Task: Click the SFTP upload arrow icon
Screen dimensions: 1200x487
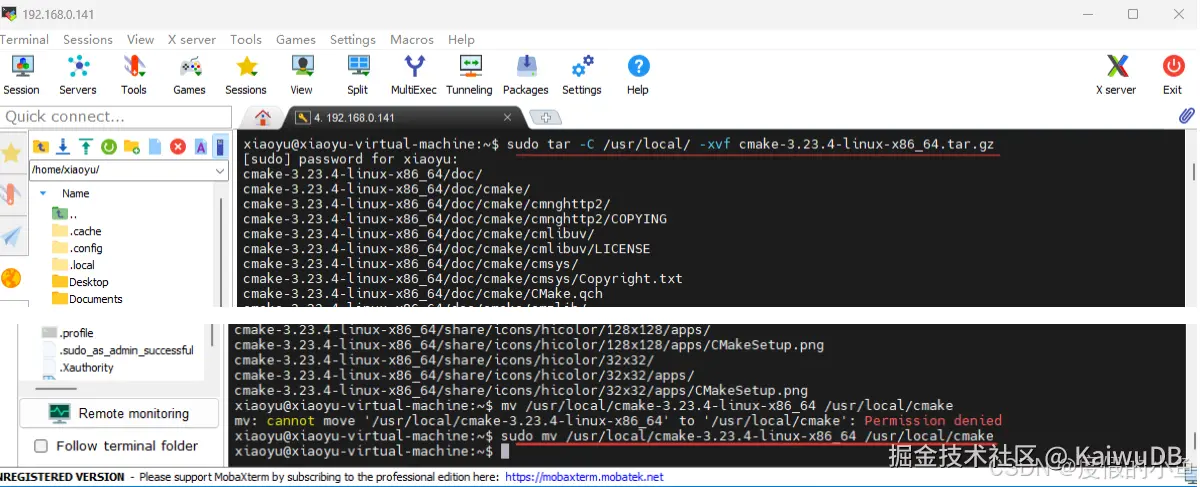Action: tap(86, 147)
